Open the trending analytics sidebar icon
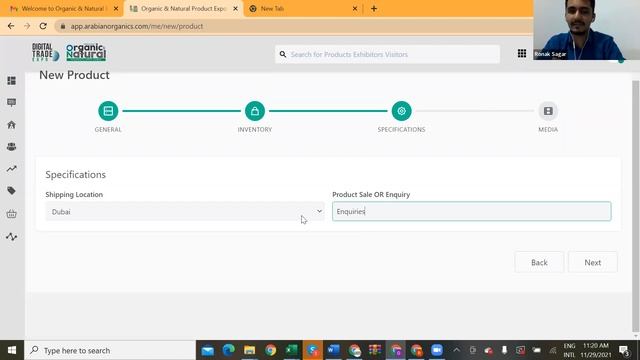Viewport: 640px width, 360px height. tap(11, 169)
